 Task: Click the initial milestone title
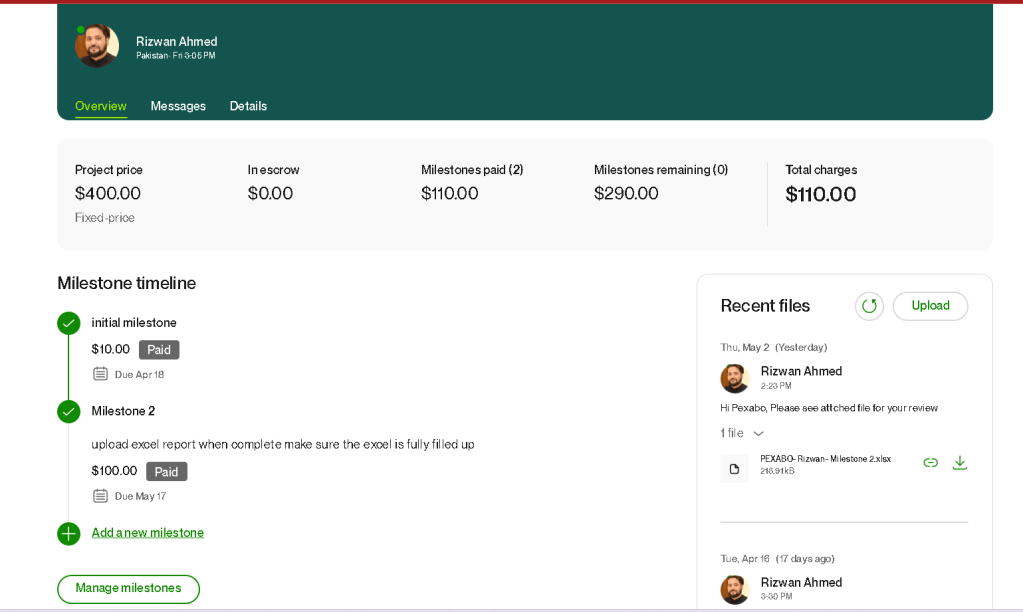tap(134, 322)
